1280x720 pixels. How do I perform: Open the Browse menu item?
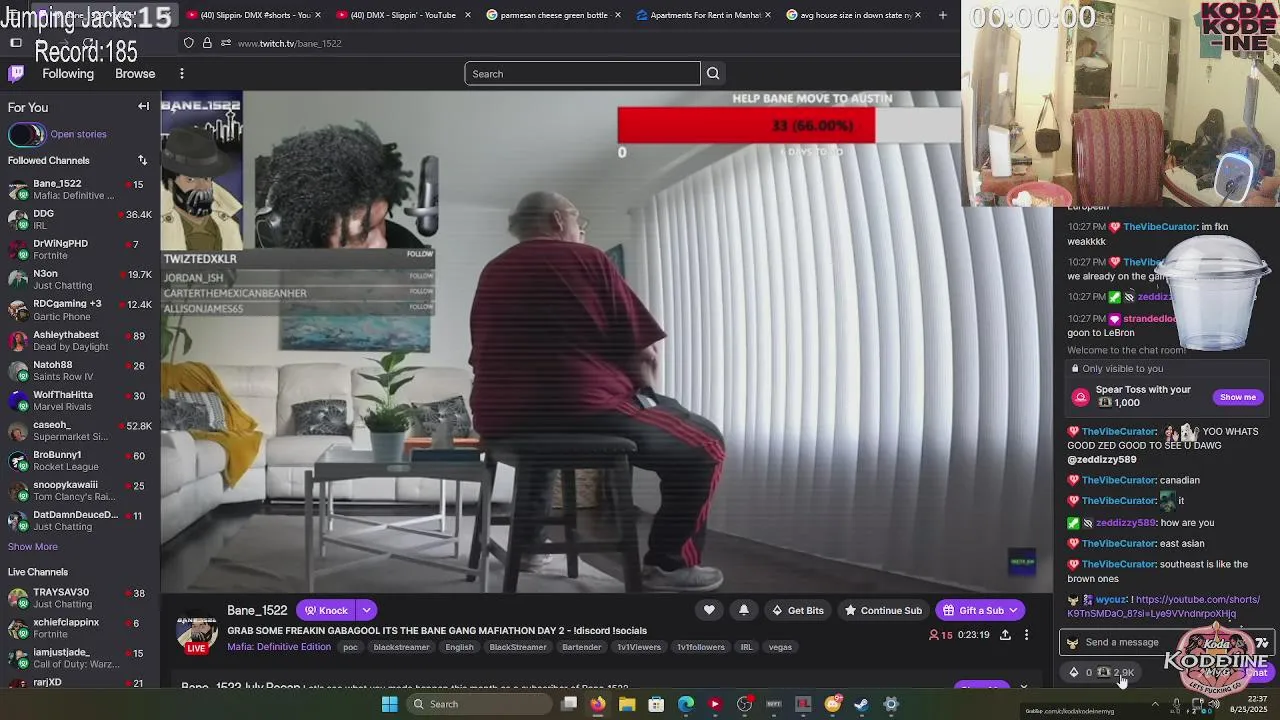point(135,74)
